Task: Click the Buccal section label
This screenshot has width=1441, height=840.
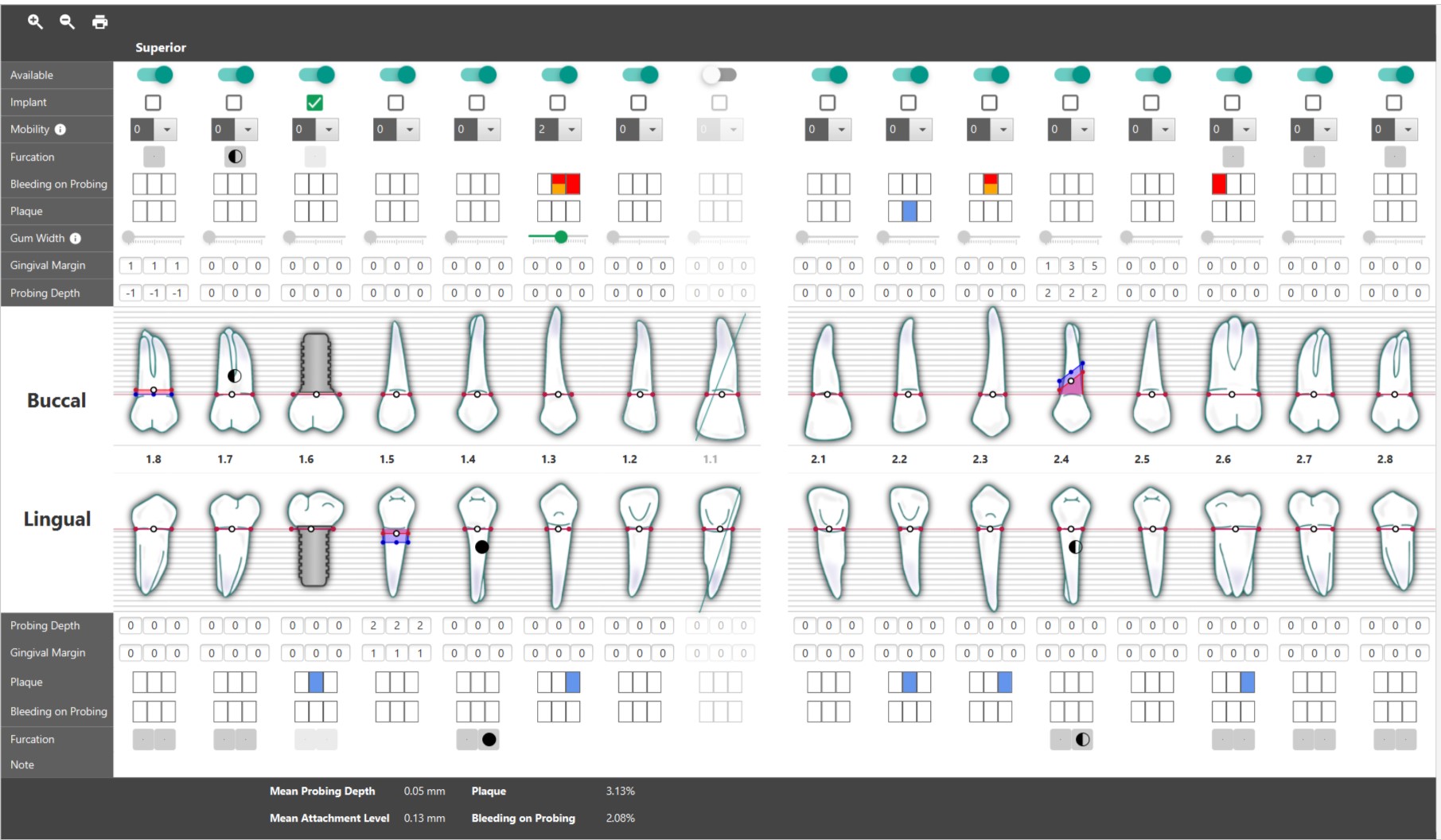Action: [56, 400]
